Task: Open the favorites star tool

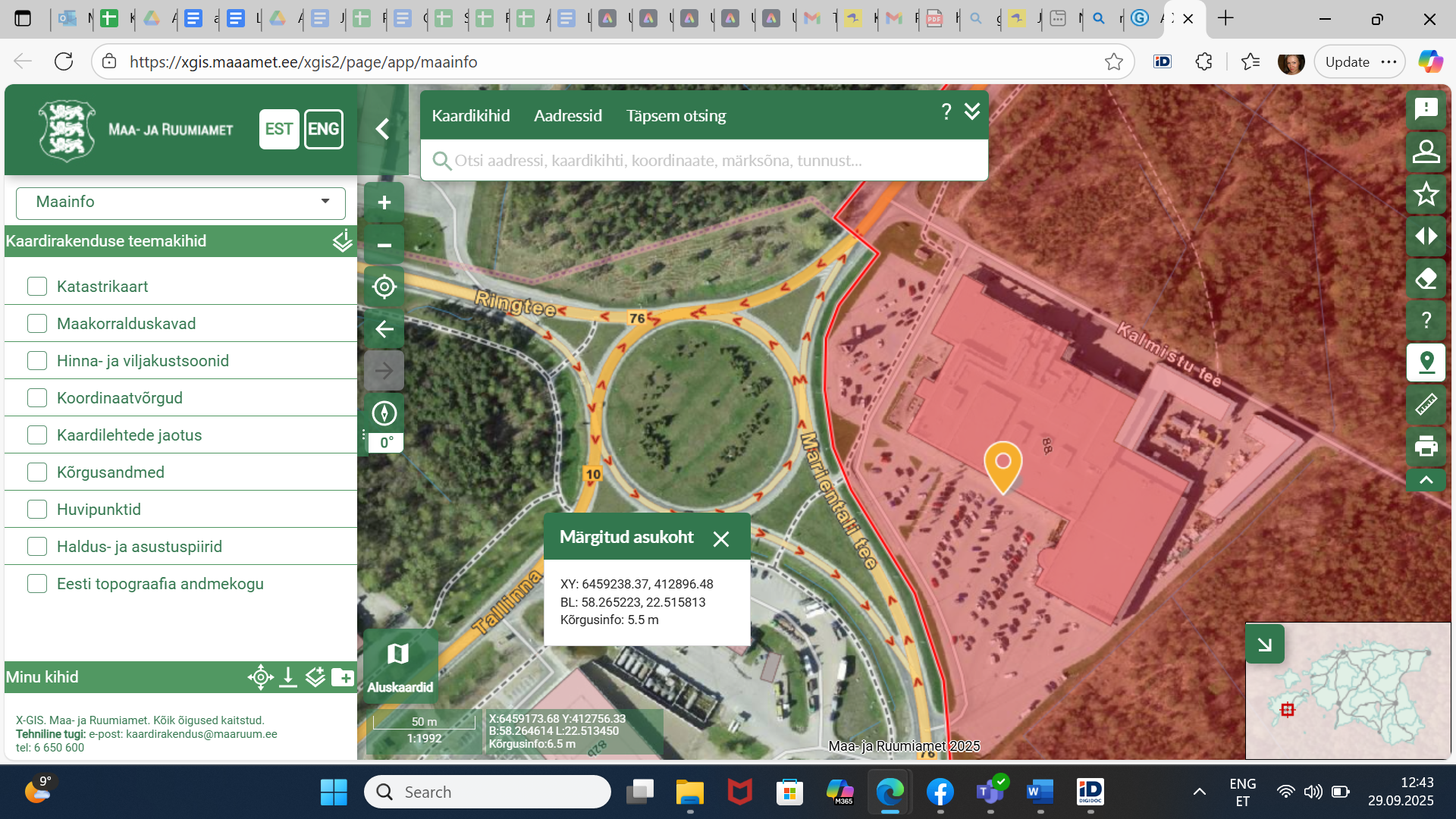Action: coord(1426,194)
